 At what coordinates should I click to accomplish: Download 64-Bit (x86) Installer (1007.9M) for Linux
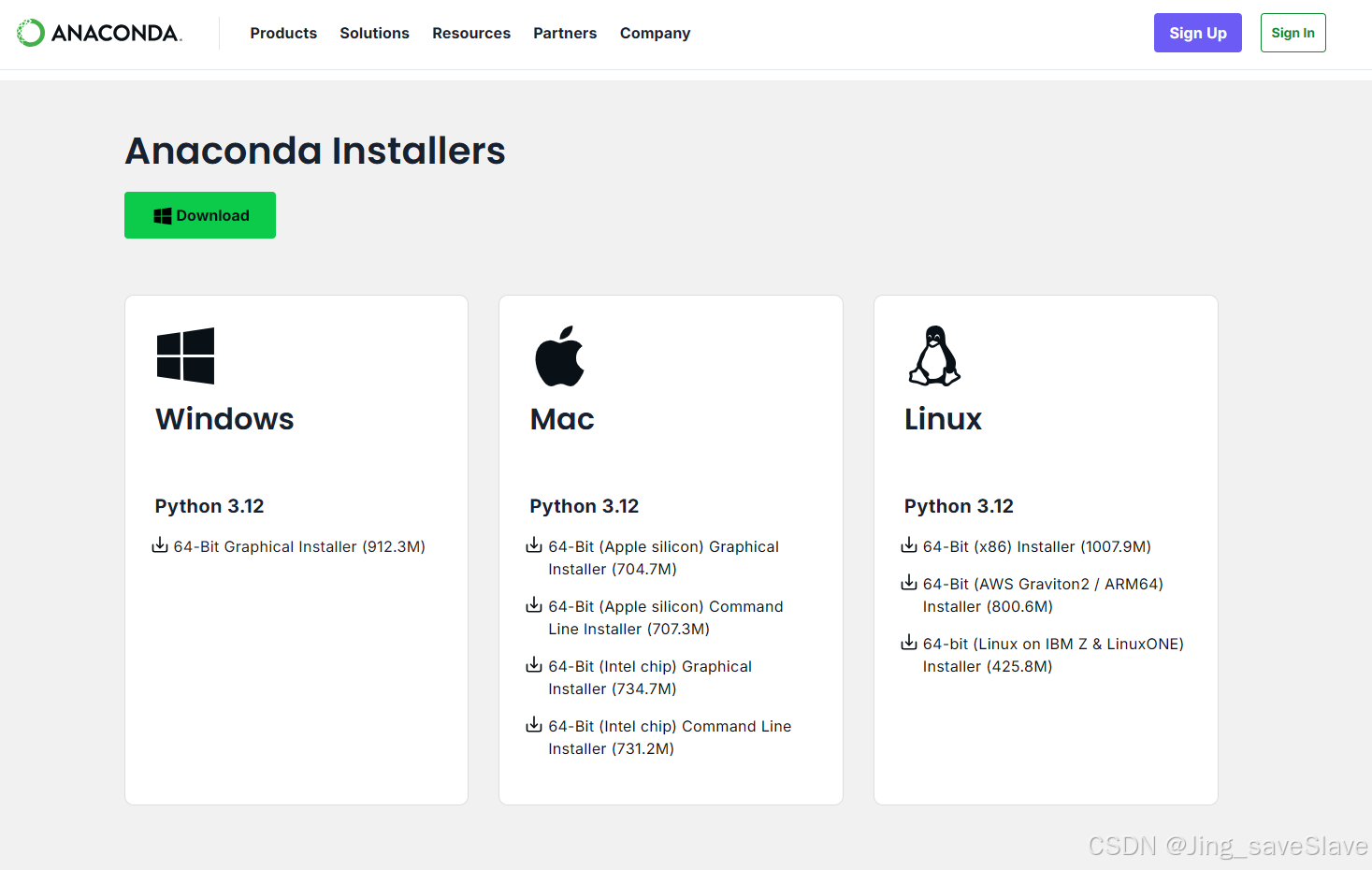point(1037,546)
